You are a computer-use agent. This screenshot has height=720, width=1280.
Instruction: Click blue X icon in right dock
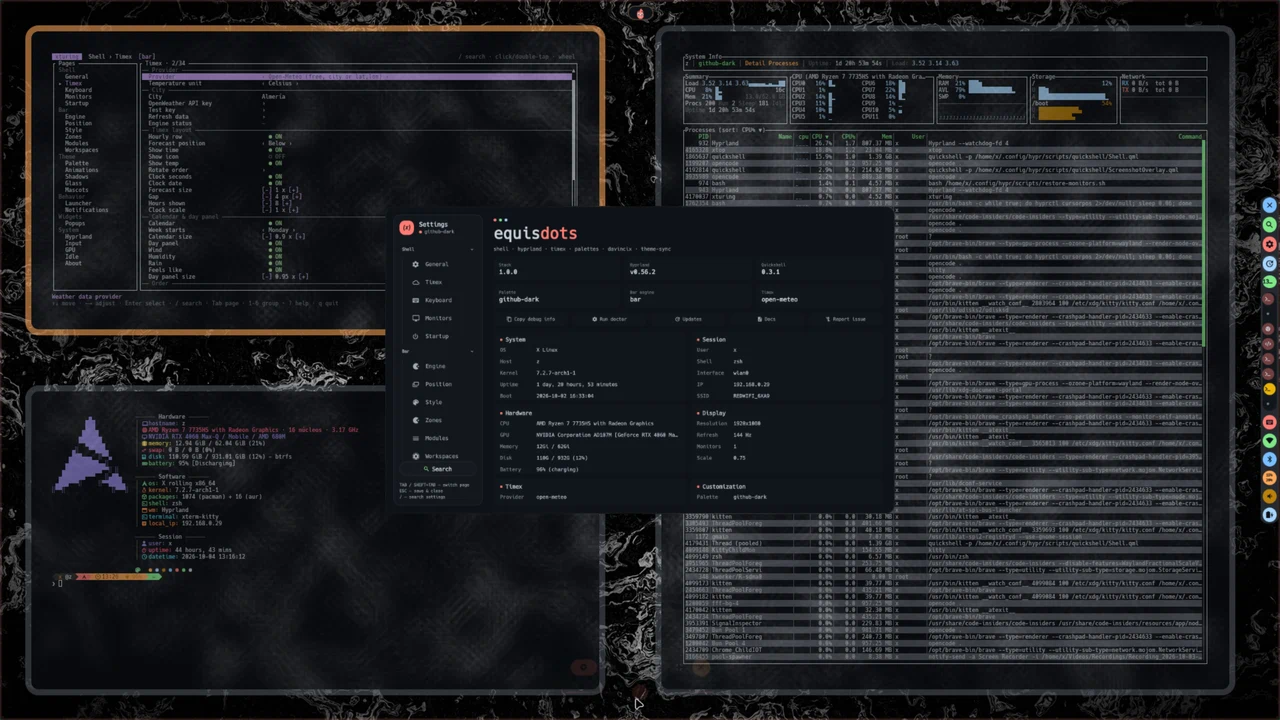pos(1269,205)
